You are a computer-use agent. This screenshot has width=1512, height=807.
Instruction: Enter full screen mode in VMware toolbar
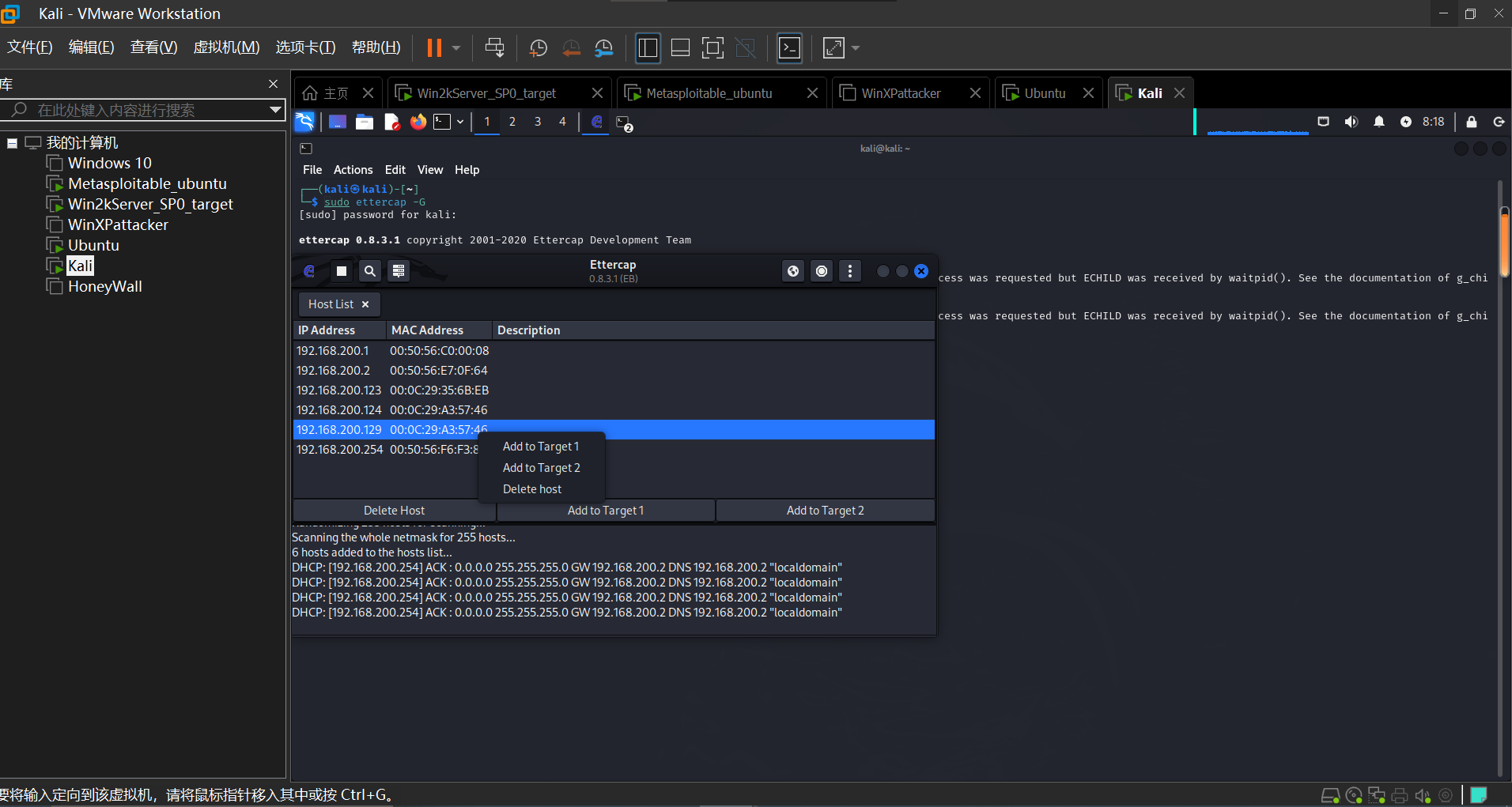click(713, 48)
